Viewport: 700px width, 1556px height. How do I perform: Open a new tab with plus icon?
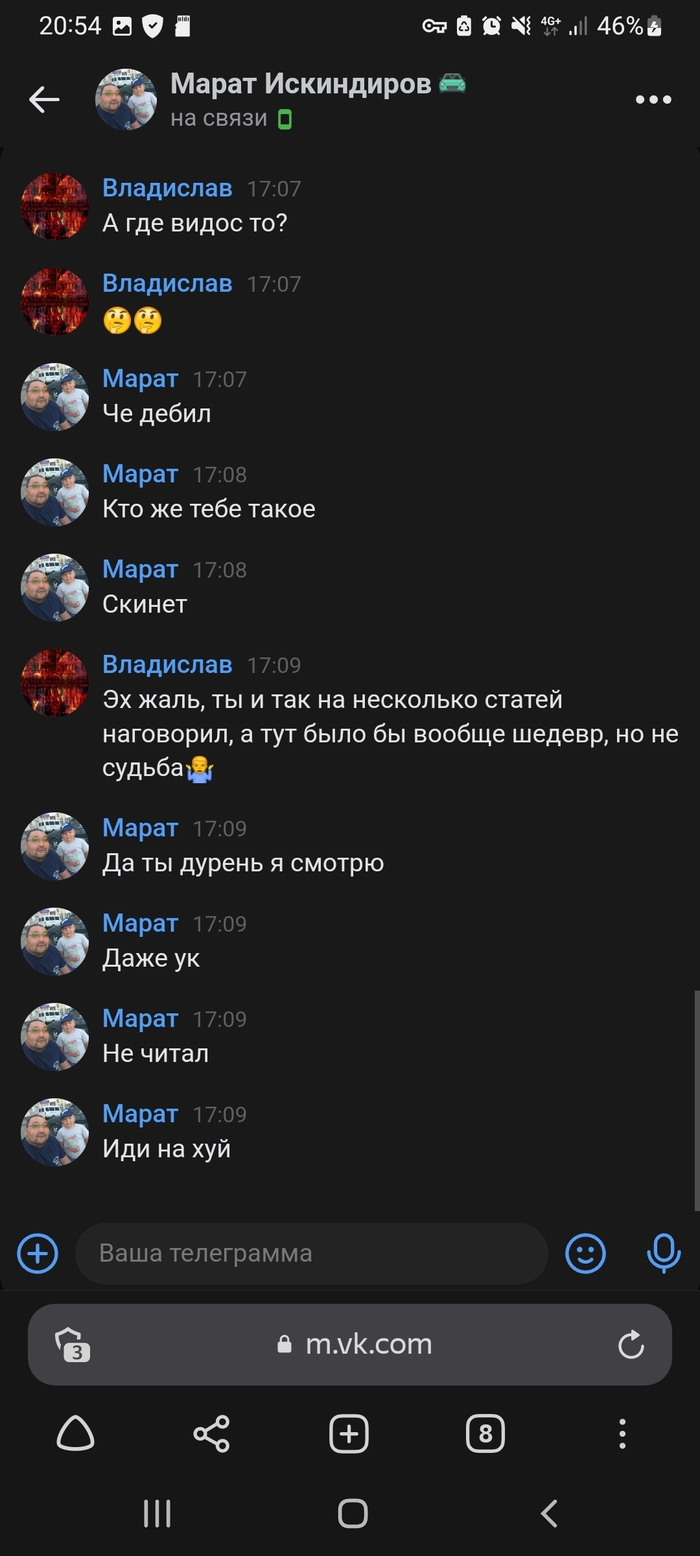[x=349, y=1434]
